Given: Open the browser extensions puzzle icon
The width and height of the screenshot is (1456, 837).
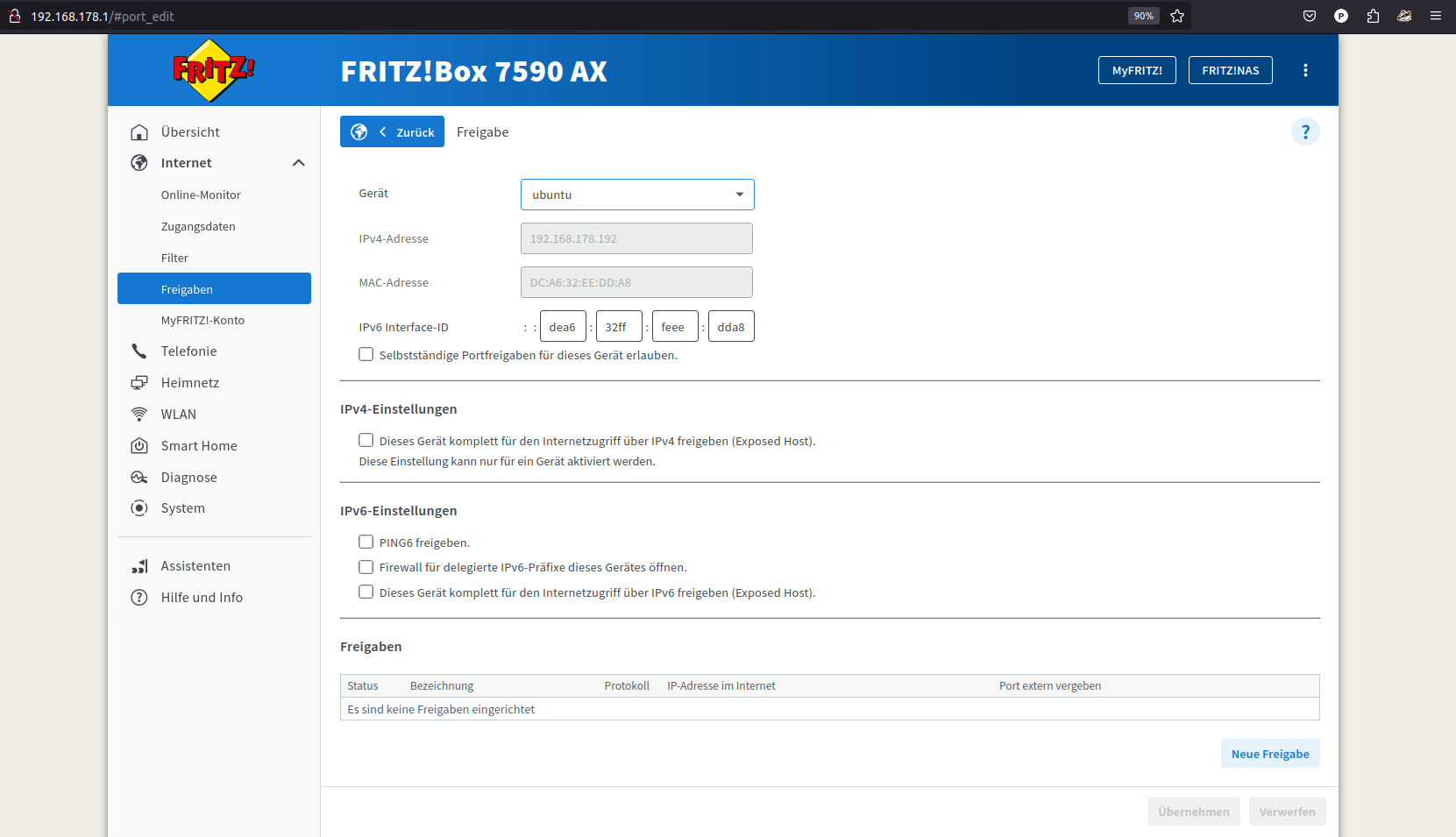Looking at the screenshot, I should (x=1372, y=16).
